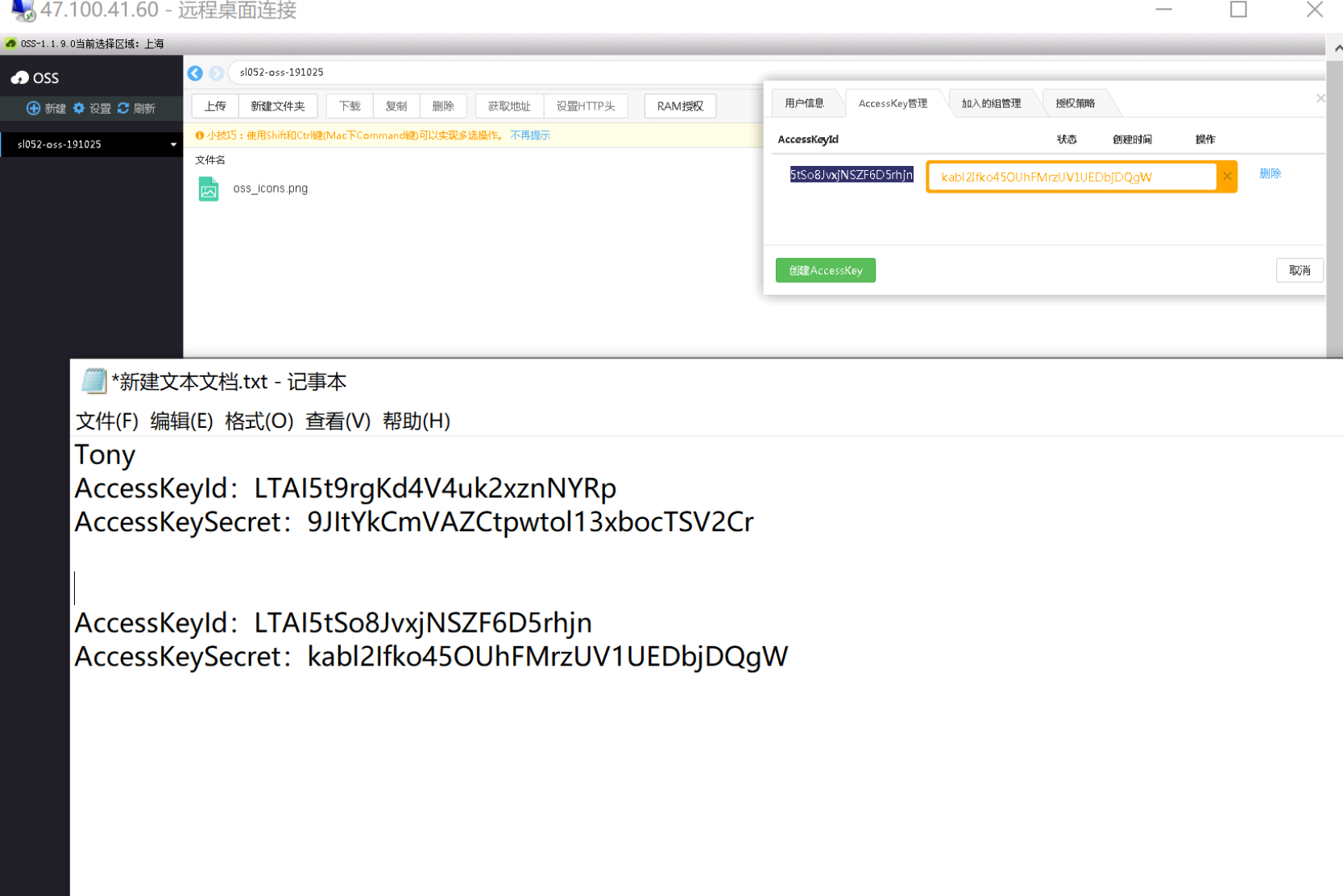Click the kabl2Ifko45OUhFMrzUV1UEDbjDQgW line in Notepad
This screenshot has height=896, width=1343.
[431, 657]
